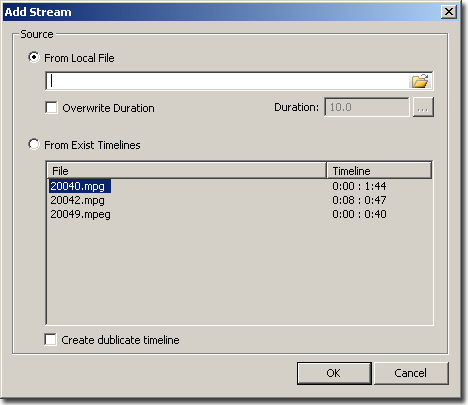Open the browse folder icon for local file
468x405 pixels.
point(420,81)
